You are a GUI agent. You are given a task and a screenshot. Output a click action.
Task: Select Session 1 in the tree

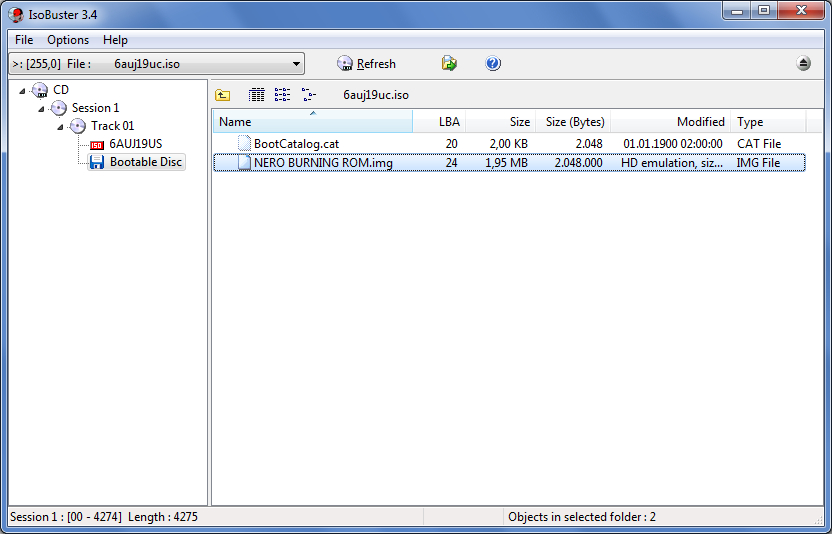[96, 108]
